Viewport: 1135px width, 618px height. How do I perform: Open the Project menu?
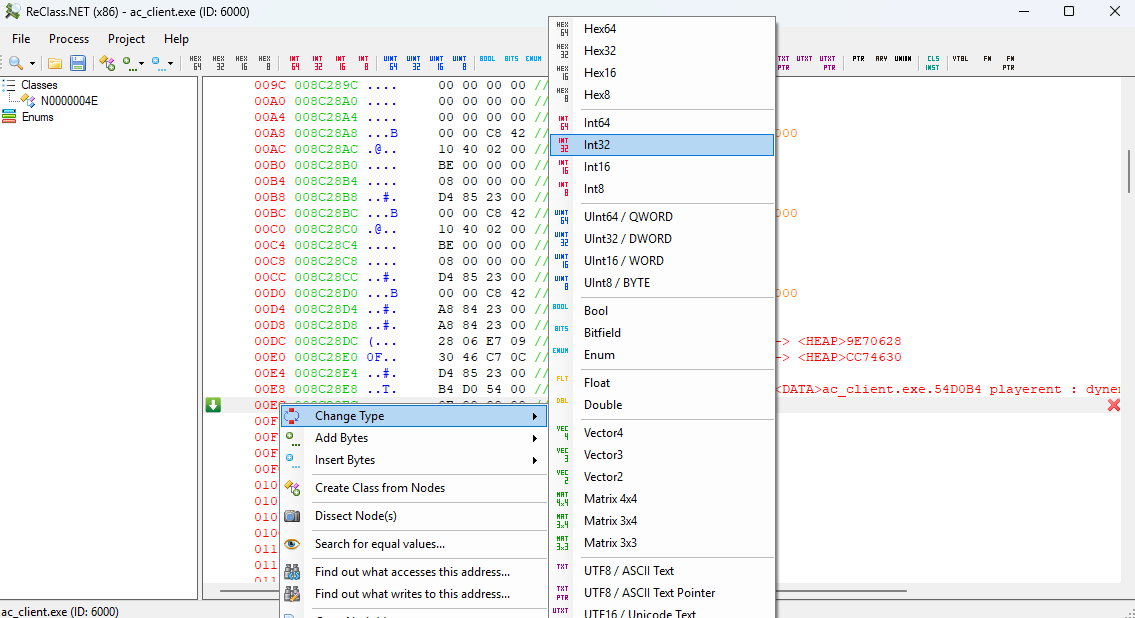[x=126, y=39]
